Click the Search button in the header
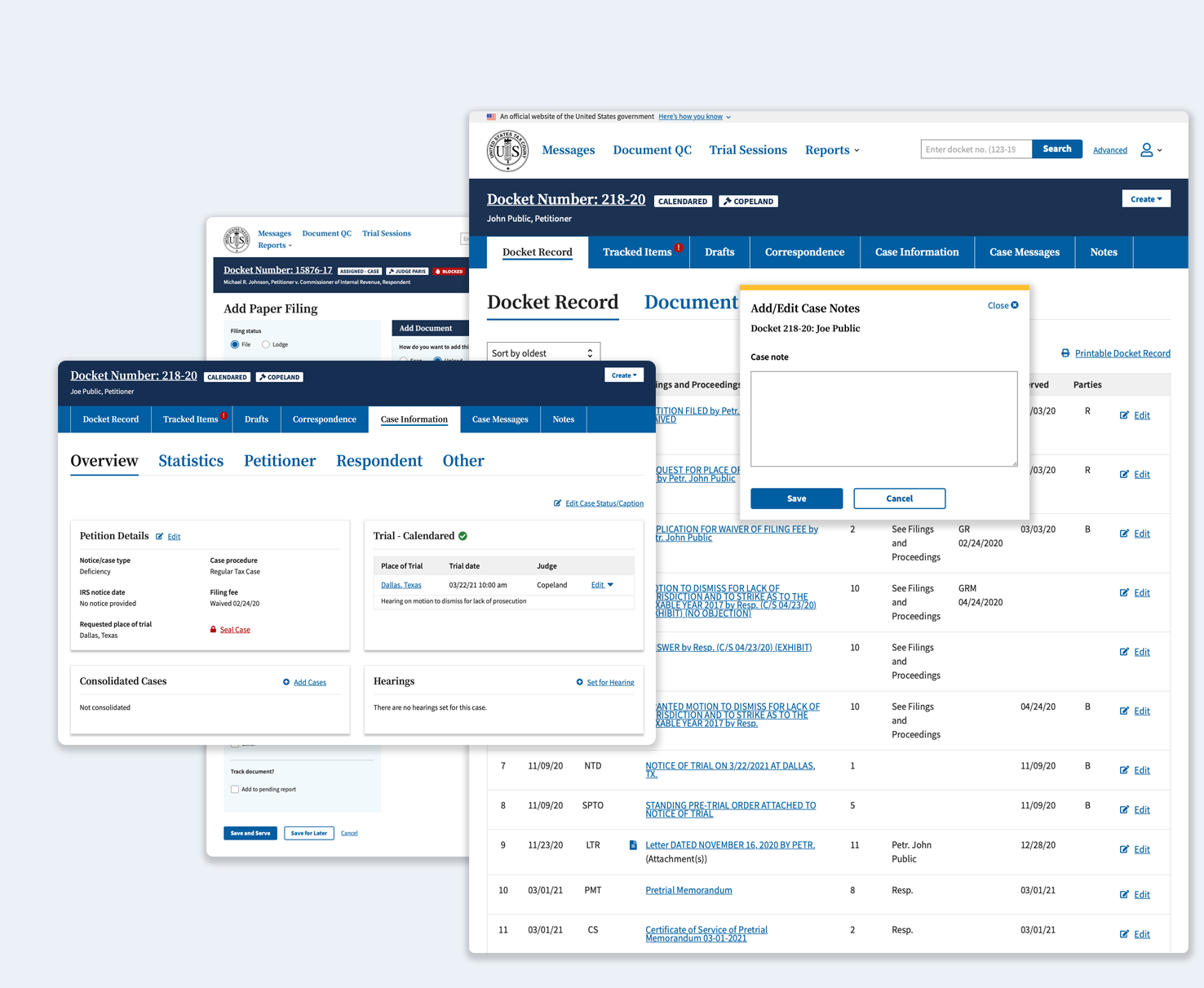 [x=1056, y=148]
